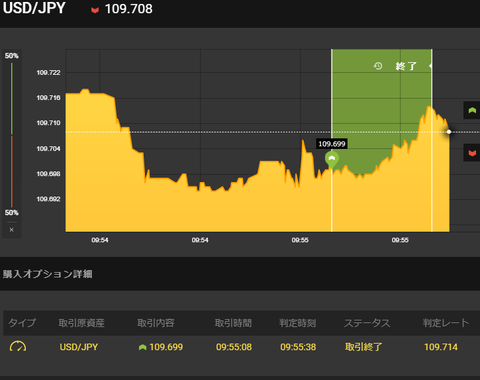Viewport: 480px width, 380px height.
Task: Click the 109.699 value in the trade row
Action: coord(166,347)
